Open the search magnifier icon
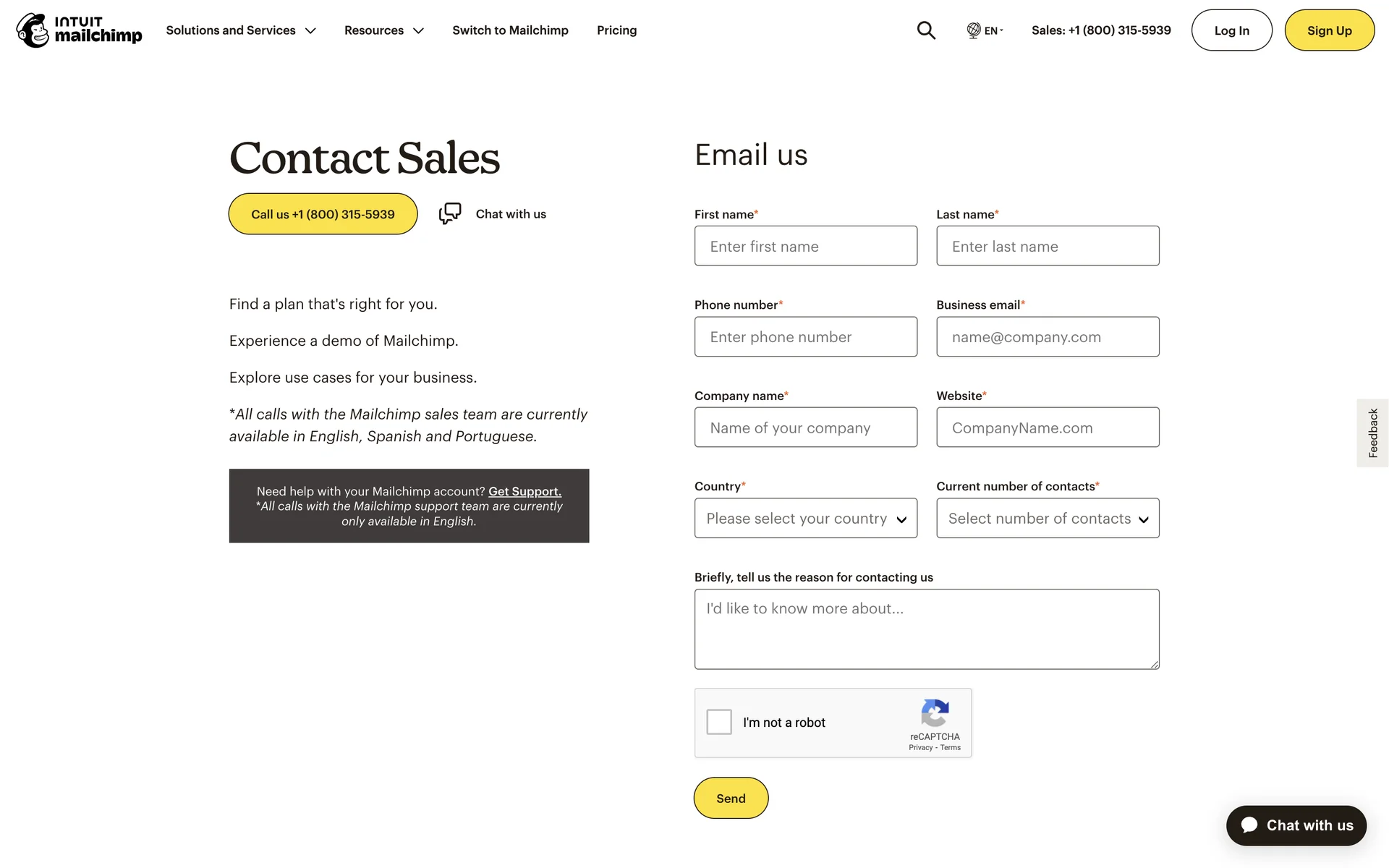 click(926, 30)
